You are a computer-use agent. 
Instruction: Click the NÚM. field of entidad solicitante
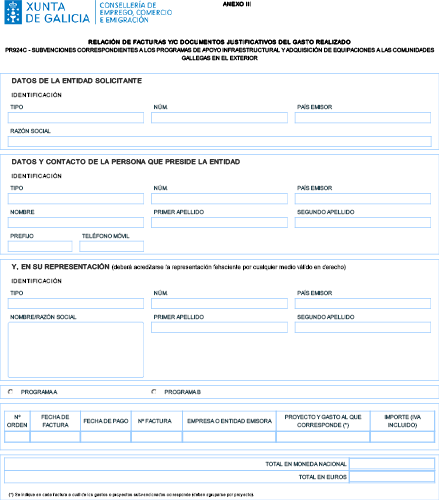coord(219,118)
